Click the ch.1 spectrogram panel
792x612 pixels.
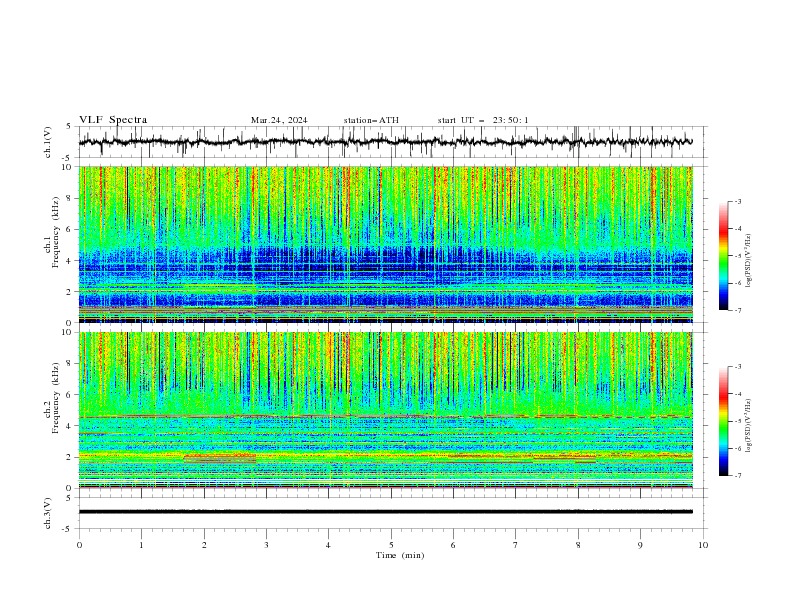(386, 244)
